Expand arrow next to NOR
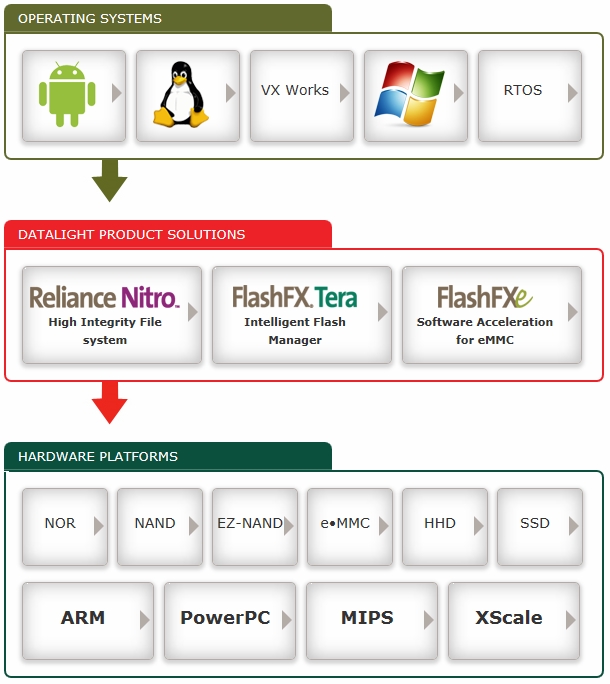Screen dimensions: 610x684 click(x=99, y=527)
